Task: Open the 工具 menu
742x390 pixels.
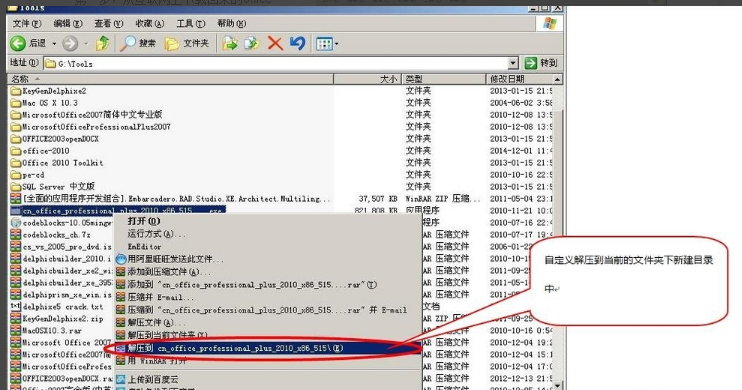Action: (x=191, y=23)
